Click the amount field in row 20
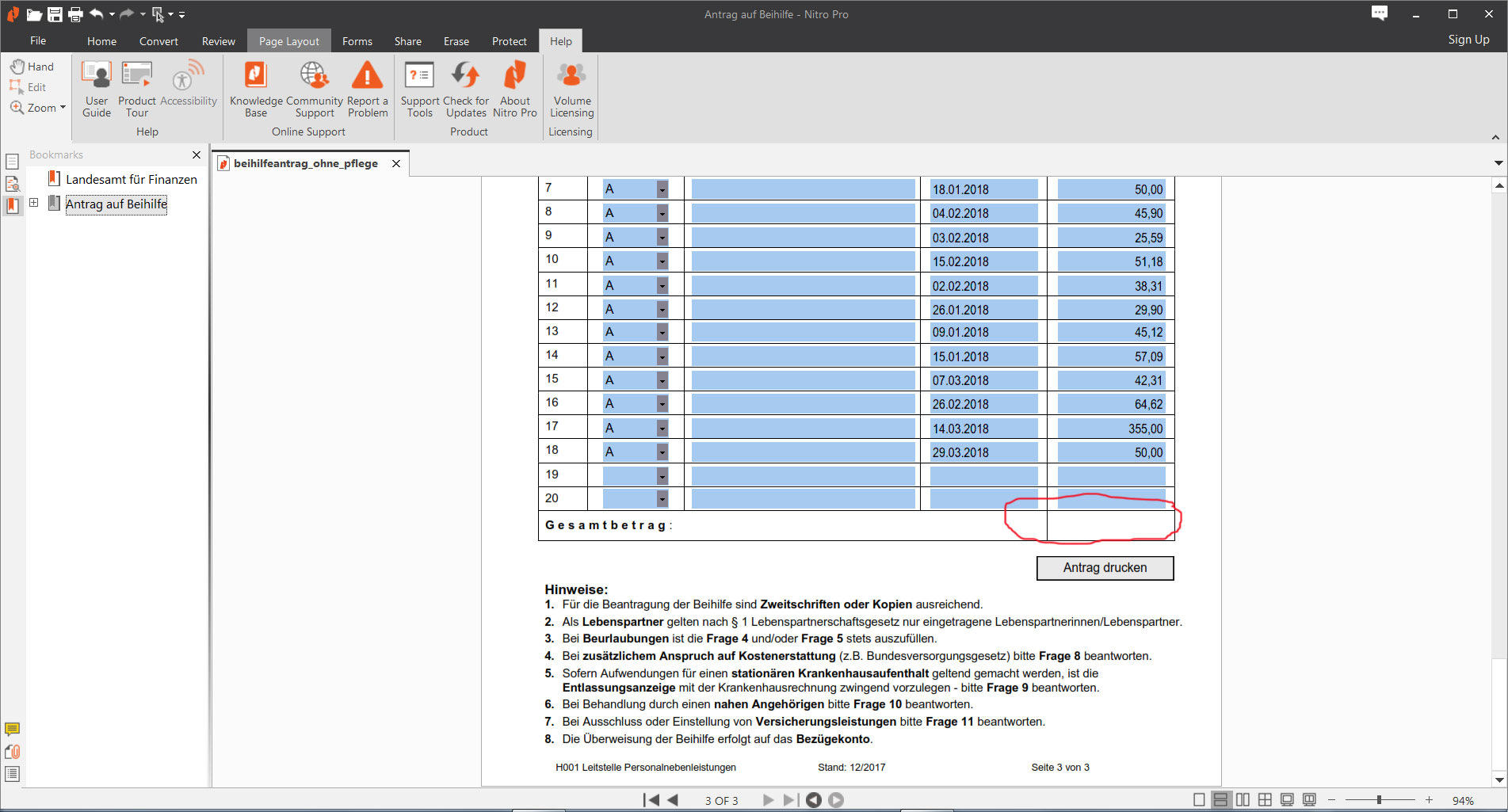1508x812 pixels. tap(1111, 499)
